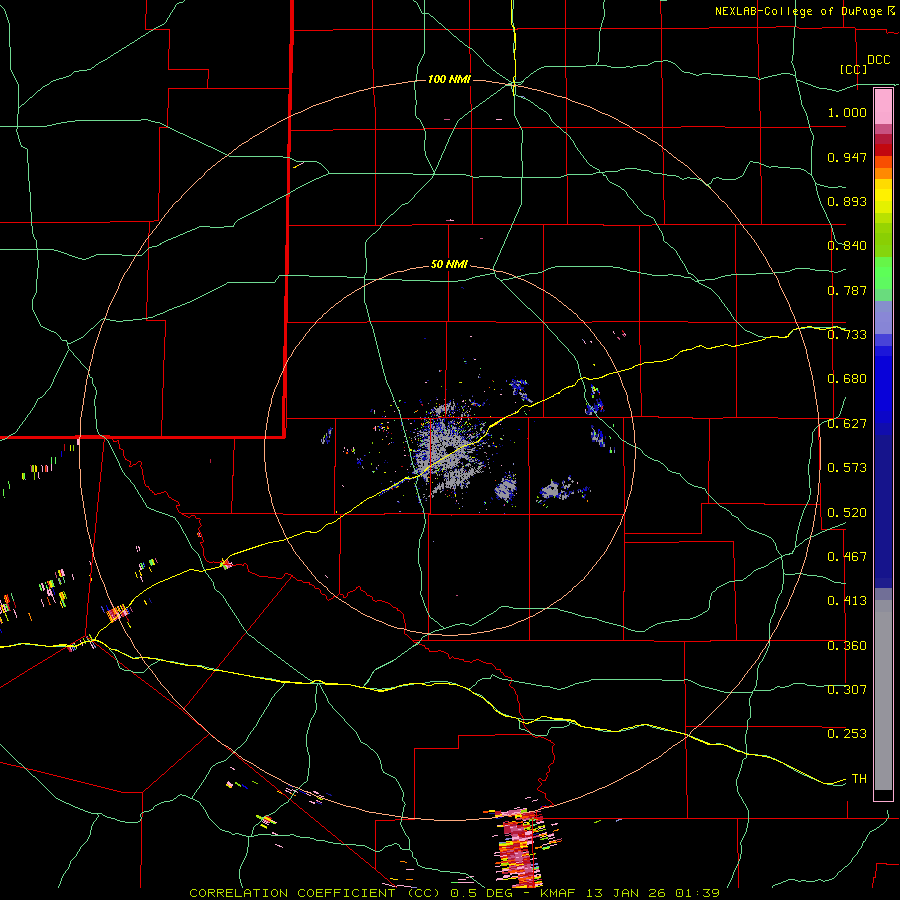Select the 0.307 legend value

click(847, 690)
